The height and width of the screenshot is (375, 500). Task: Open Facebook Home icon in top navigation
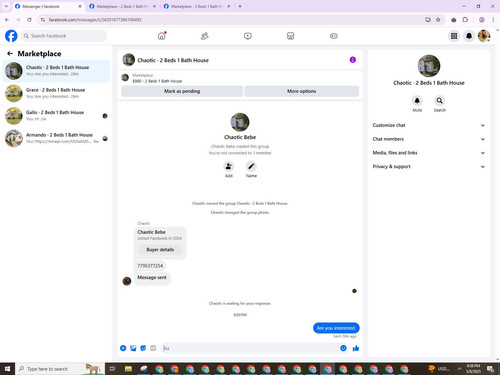[161, 36]
